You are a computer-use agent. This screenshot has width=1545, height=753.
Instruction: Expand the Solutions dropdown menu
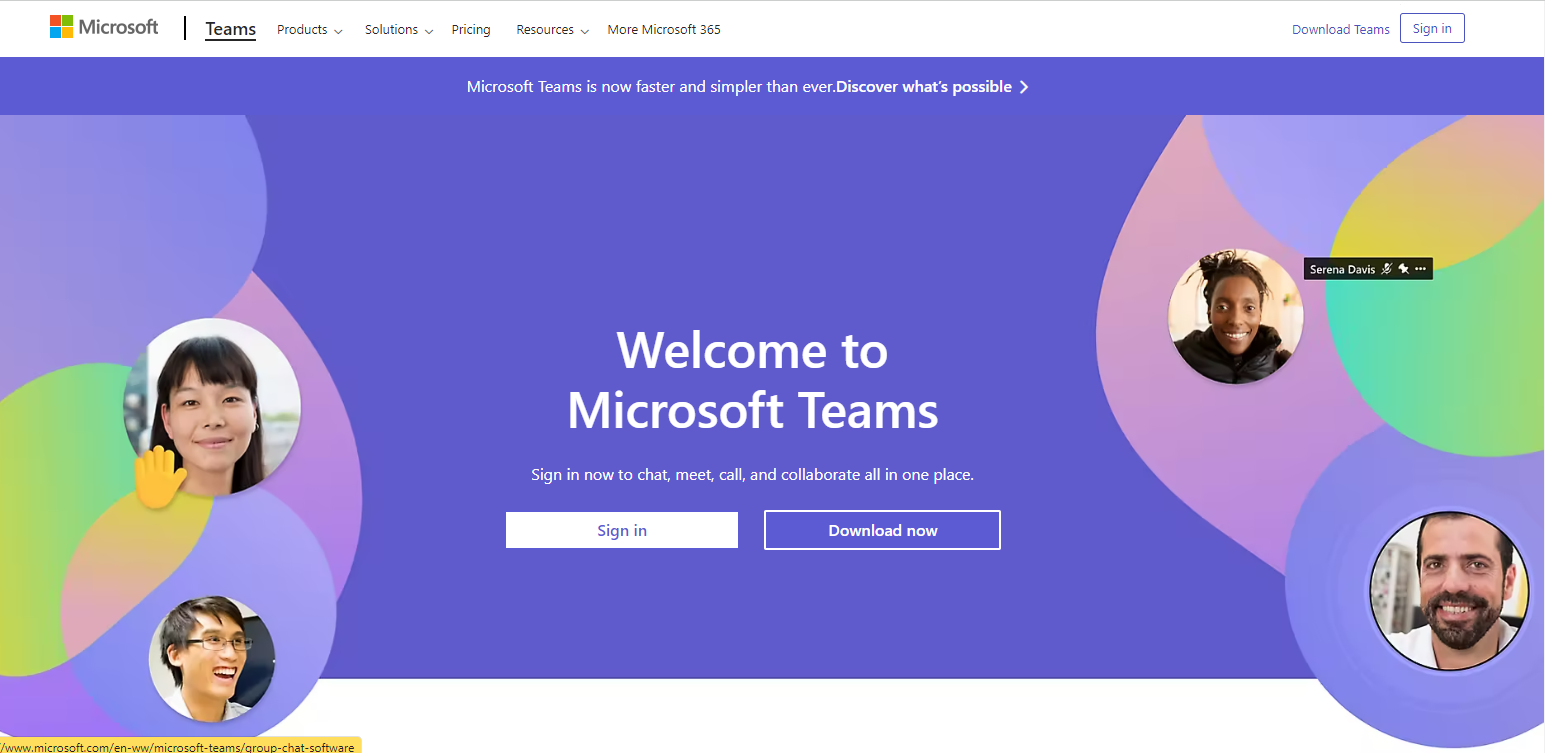click(398, 30)
